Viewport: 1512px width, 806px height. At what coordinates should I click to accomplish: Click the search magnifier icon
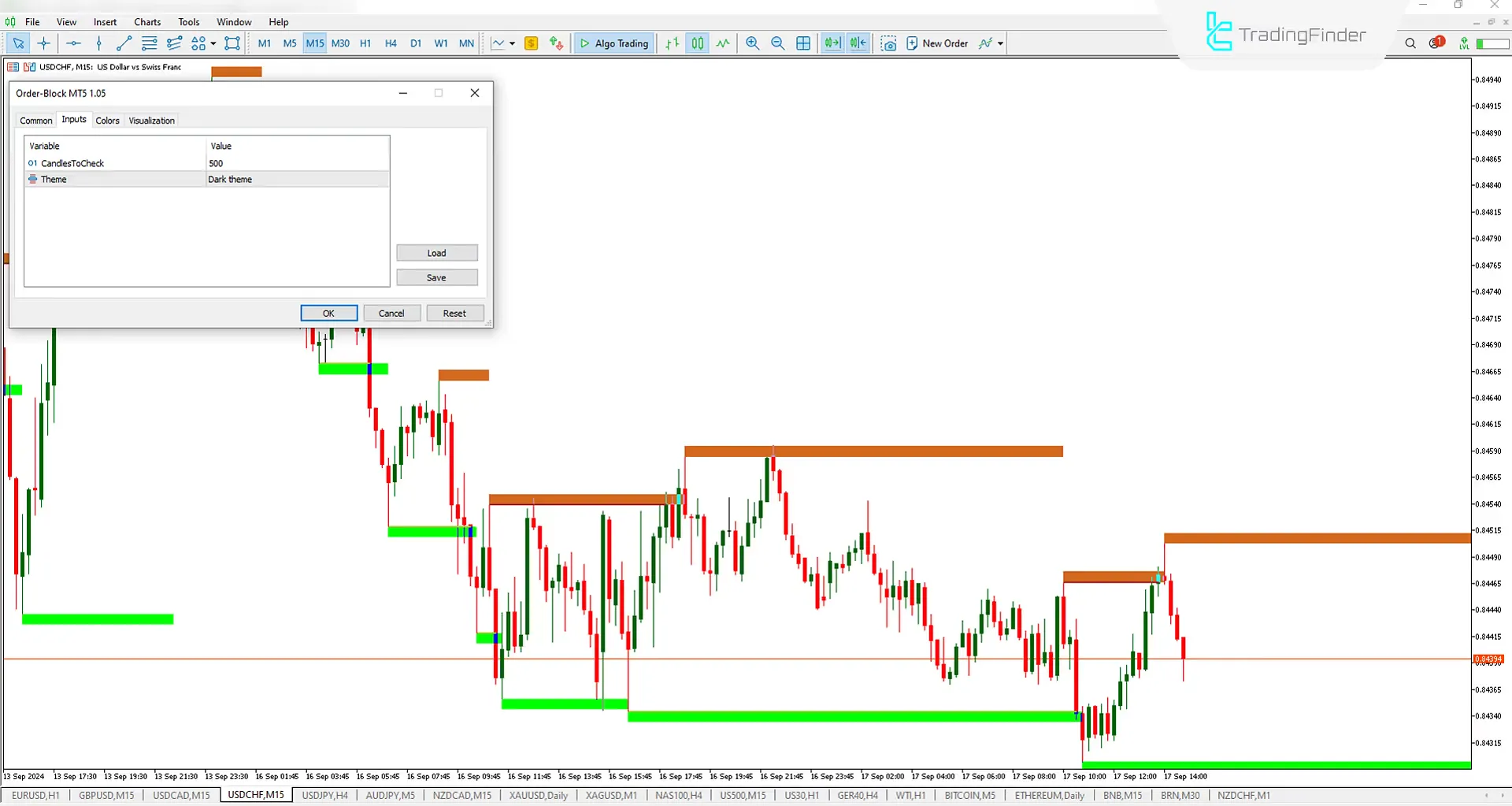(1410, 43)
